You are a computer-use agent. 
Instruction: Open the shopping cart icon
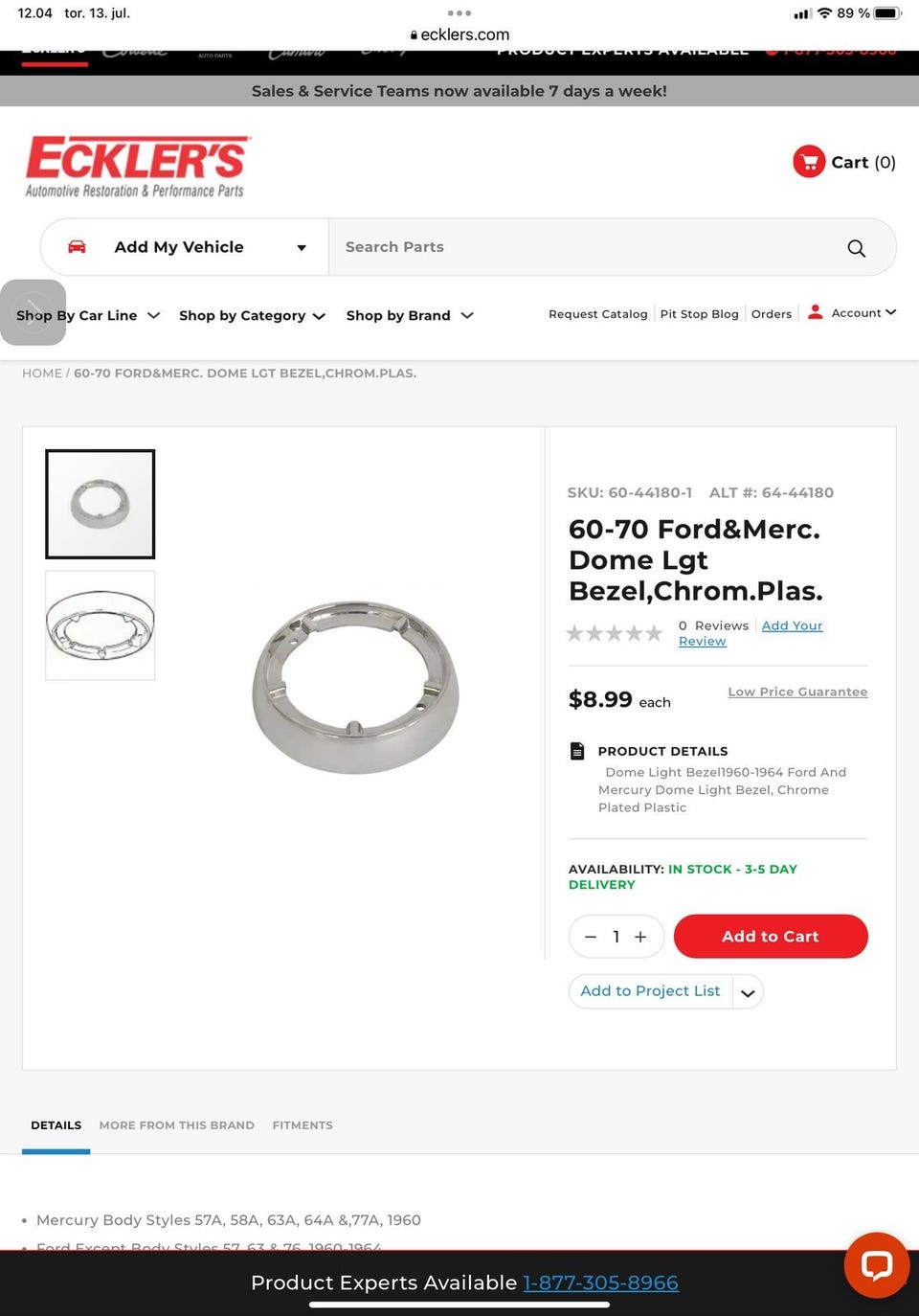(x=809, y=162)
